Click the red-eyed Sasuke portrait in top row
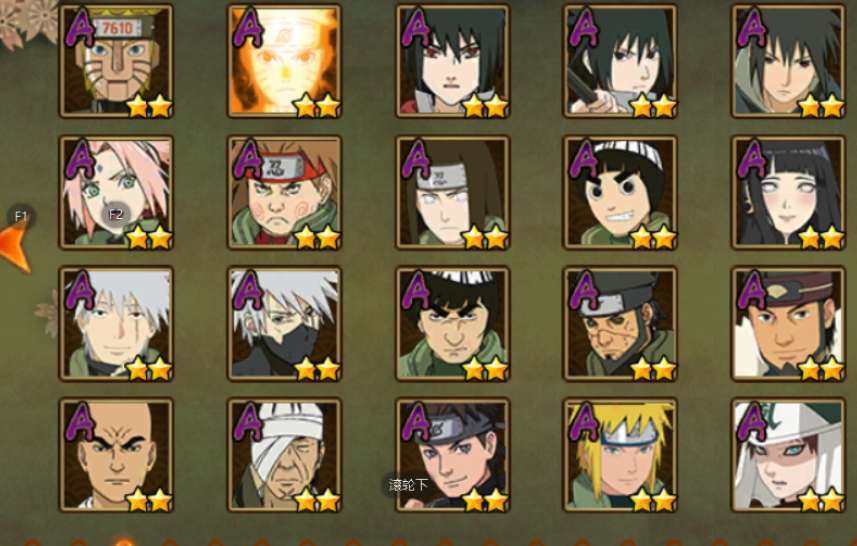The height and width of the screenshot is (546, 857). pos(453,61)
